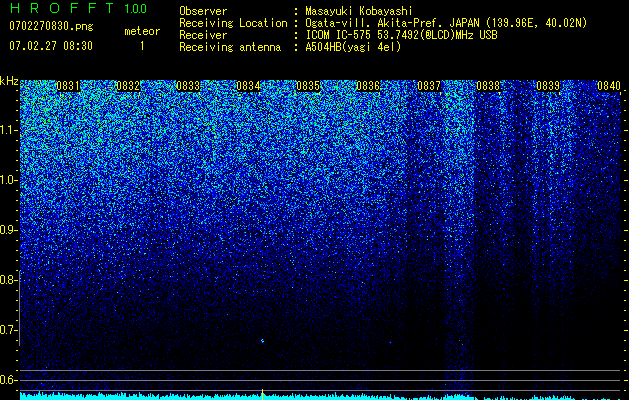629x400 pixels.
Task: Click the HROFFT title text
Action: pos(64,8)
